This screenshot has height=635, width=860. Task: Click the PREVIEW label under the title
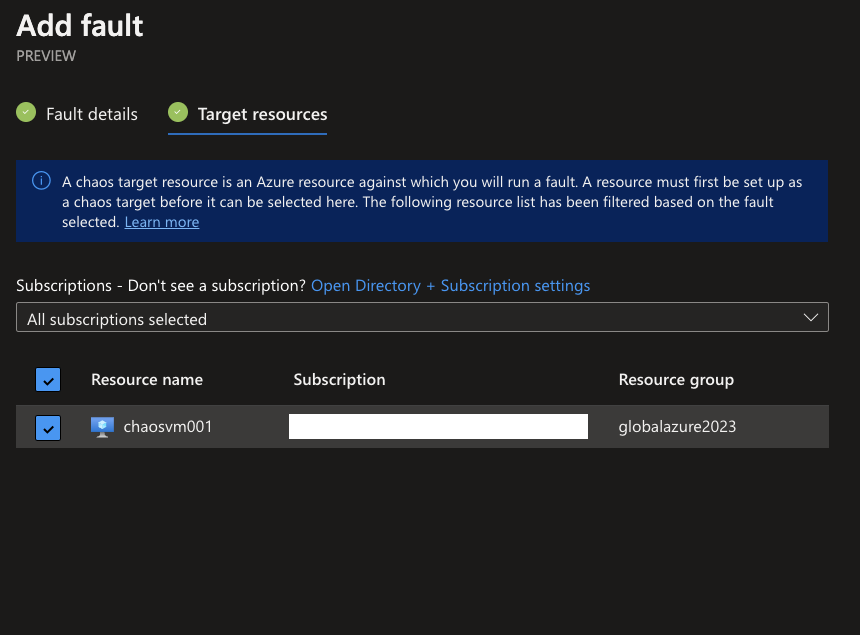[46, 56]
